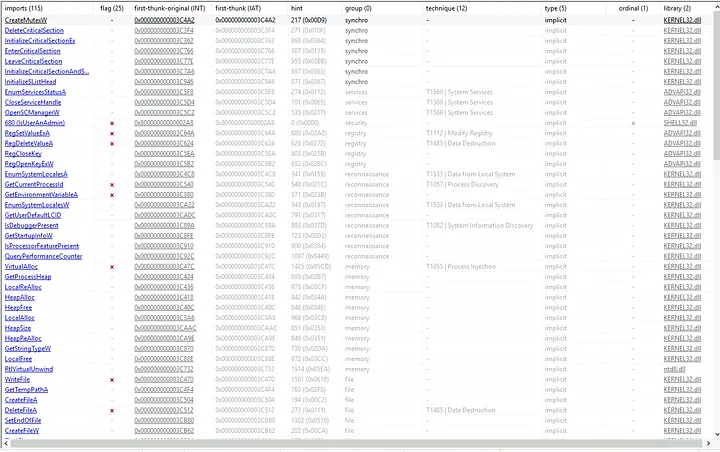This screenshot has width=720, height=452.
Task: Select 'registry' group cell in RegSetValueExA row
Action: 355,133
